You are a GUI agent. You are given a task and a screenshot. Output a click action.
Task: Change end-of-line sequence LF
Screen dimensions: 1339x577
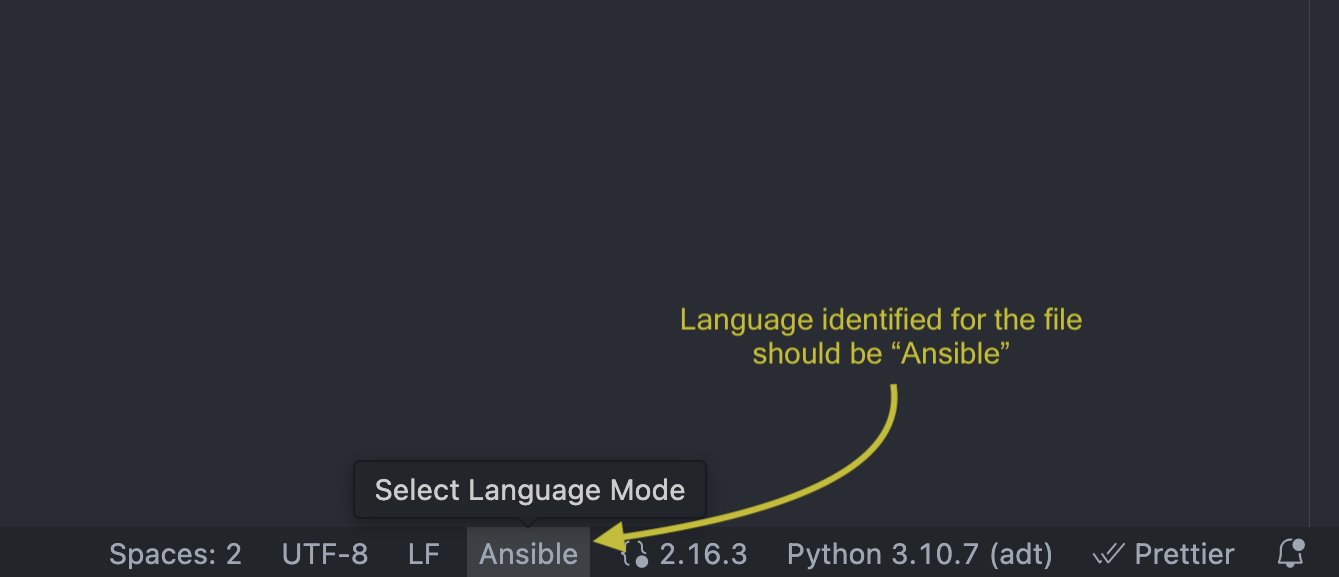[x=424, y=554]
